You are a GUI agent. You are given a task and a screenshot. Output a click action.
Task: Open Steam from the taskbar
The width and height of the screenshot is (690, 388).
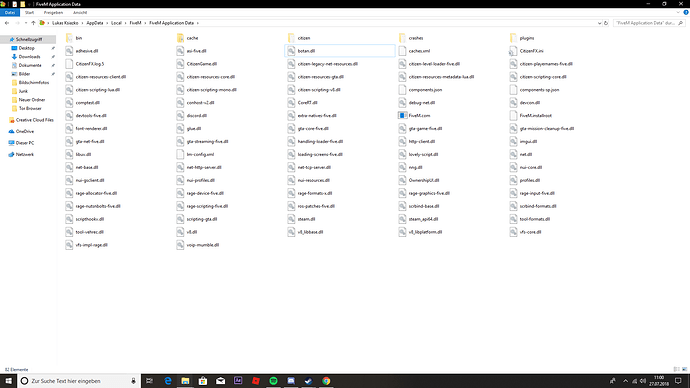[x=308, y=381]
